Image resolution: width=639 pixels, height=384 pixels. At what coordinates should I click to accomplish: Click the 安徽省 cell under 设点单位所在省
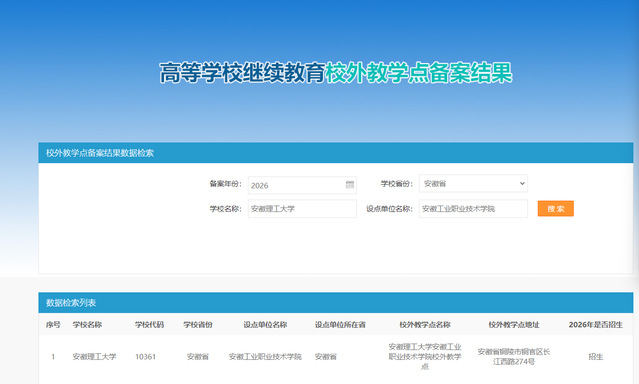(326, 357)
